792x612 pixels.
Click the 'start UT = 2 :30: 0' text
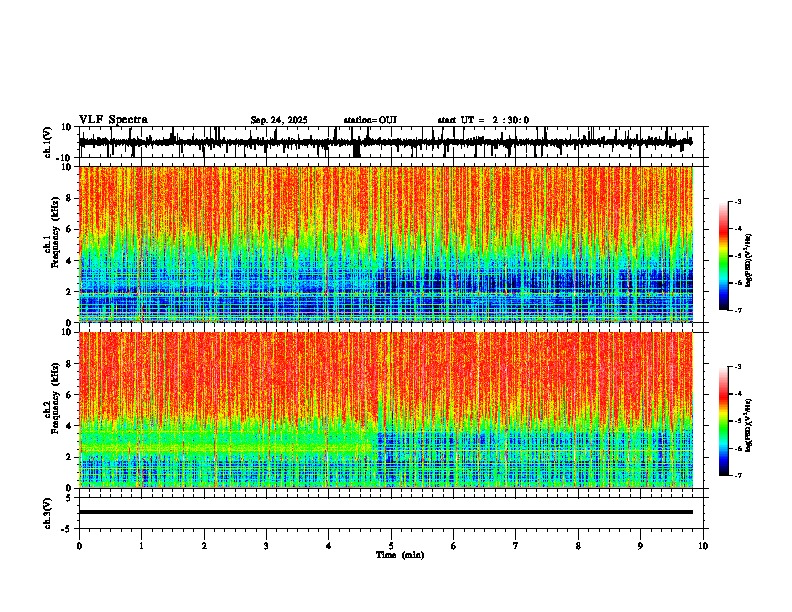483,120
